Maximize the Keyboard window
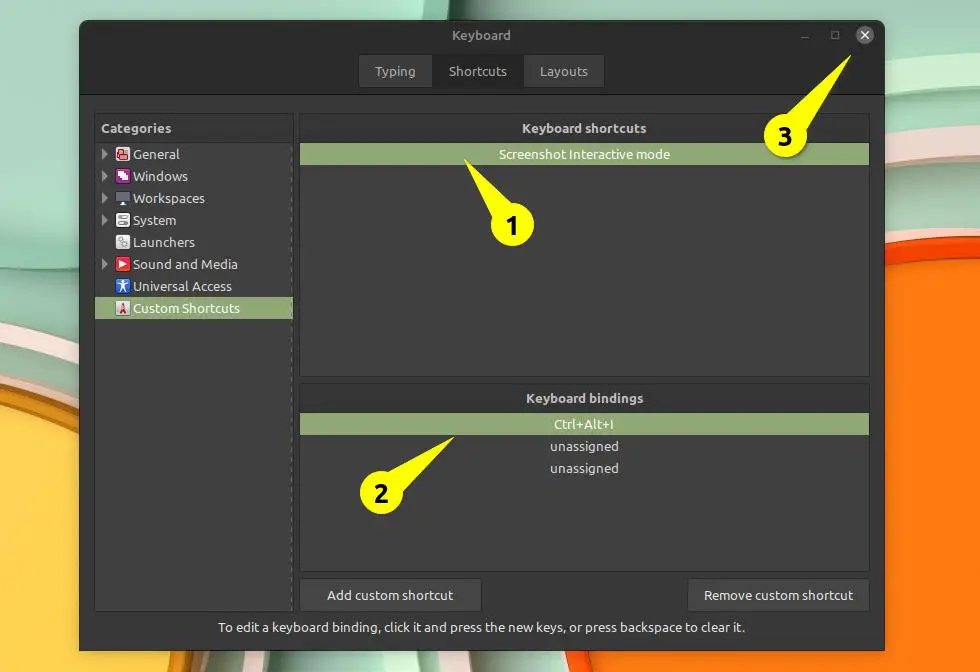Image resolution: width=980 pixels, height=672 pixels. [835, 35]
